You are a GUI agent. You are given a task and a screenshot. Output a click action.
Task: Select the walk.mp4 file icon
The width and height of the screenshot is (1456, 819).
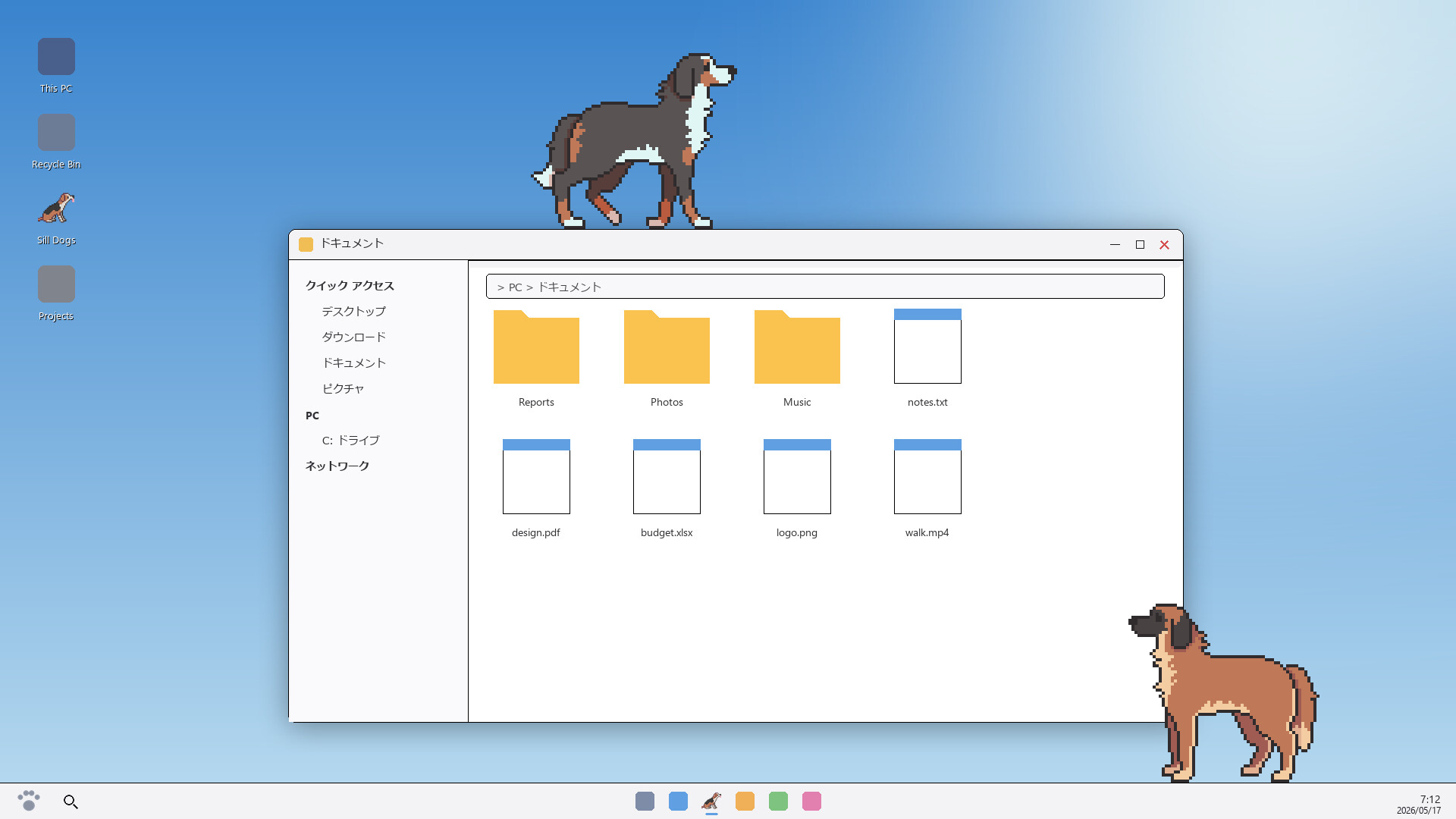coord(927,476)
